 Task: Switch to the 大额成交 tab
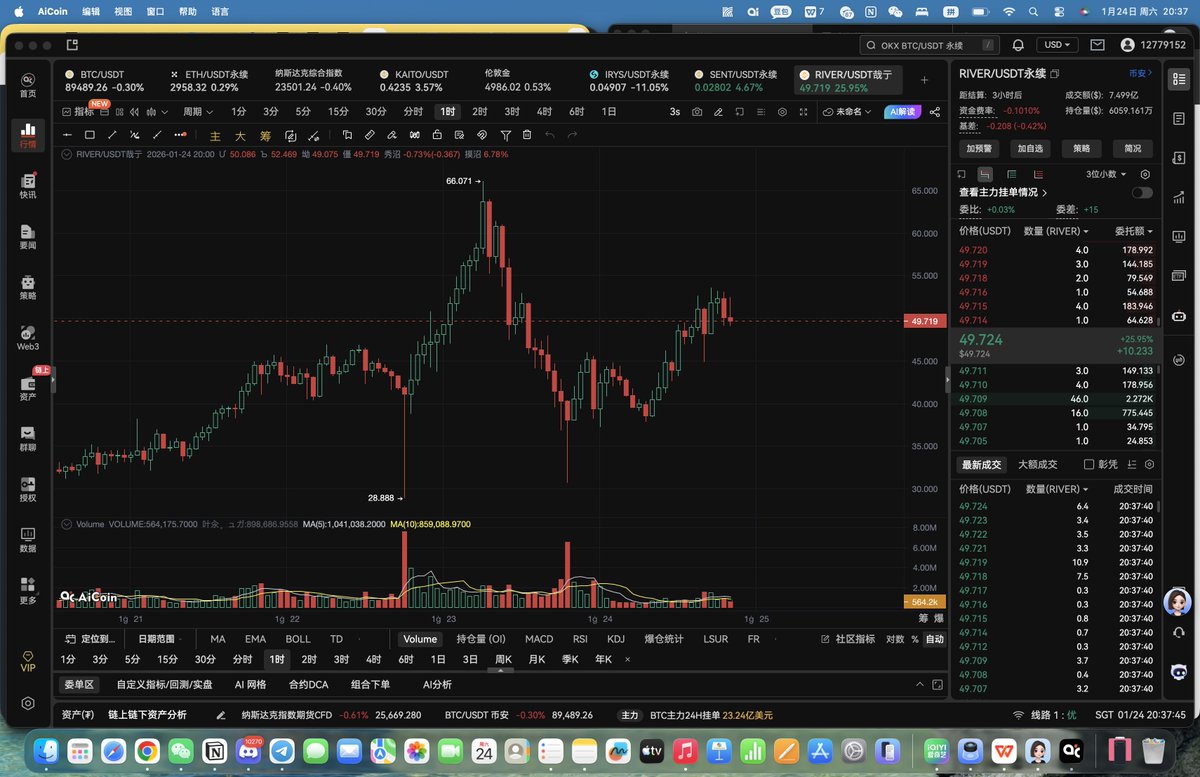(1037, 464)
